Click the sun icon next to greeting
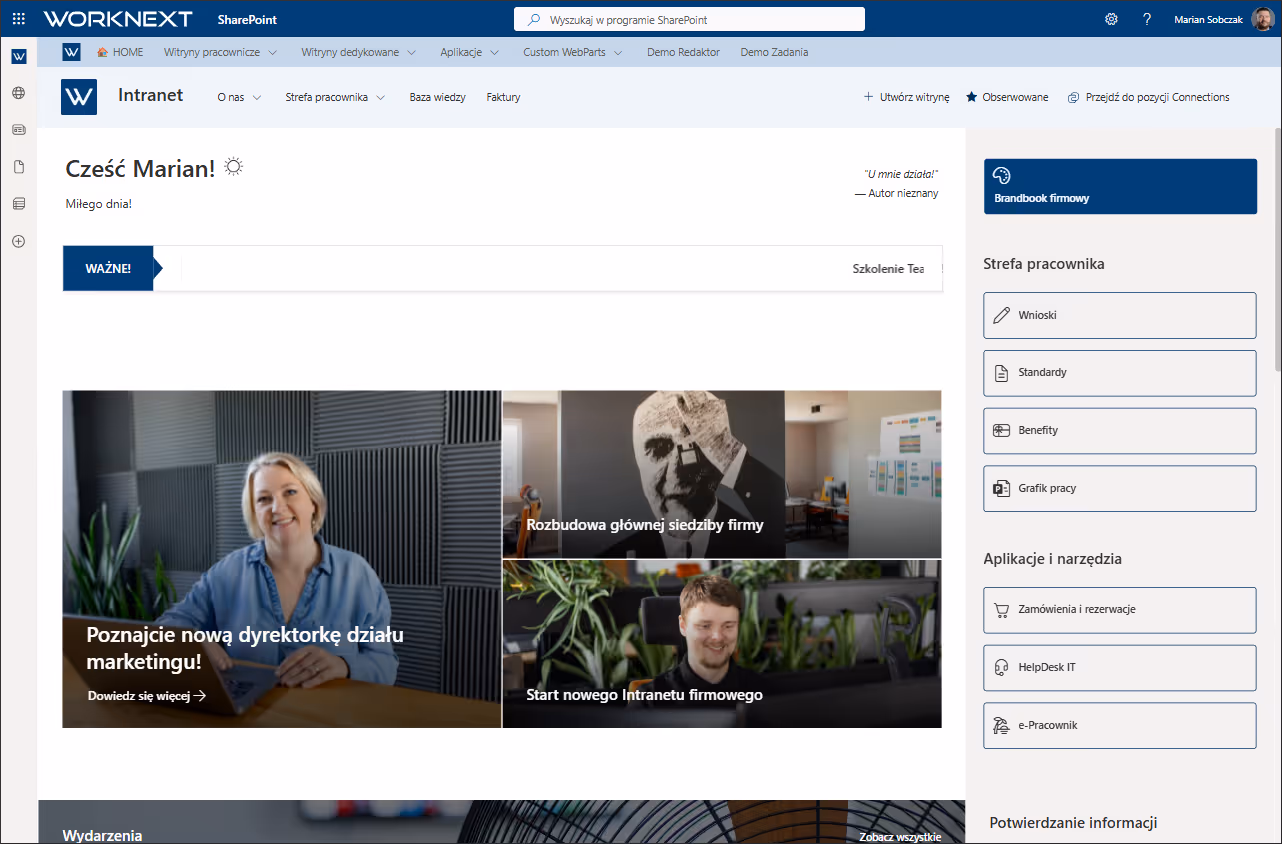This screenshot has height=844, width=1282. point(233,166)
